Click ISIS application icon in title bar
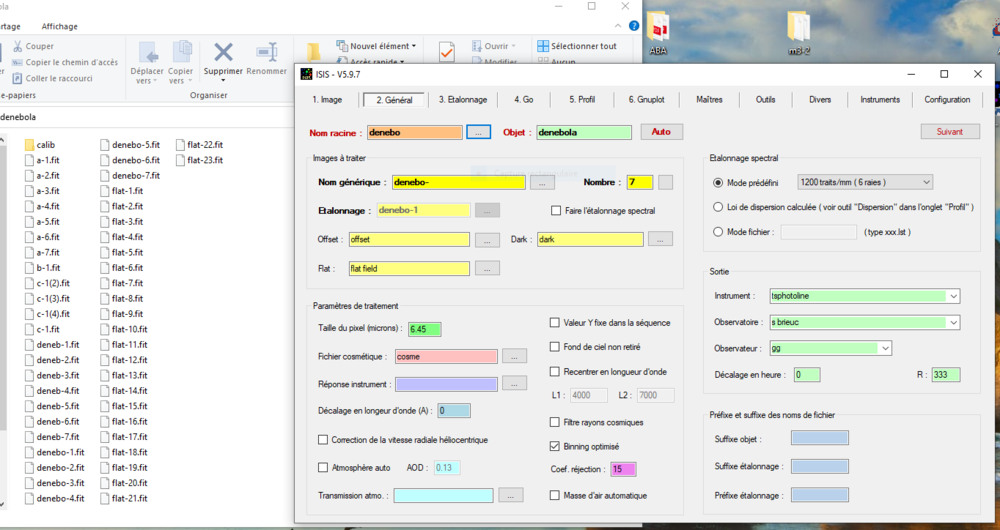The height and width of the screenshot is (530, 1000). 307,74
